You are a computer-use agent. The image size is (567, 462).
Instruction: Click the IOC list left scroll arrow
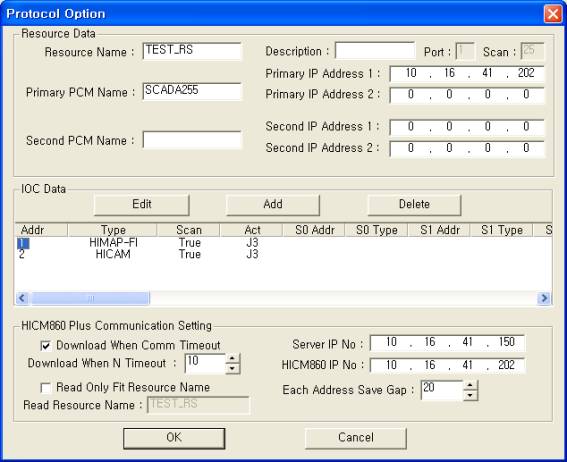[x=22, y=298]
